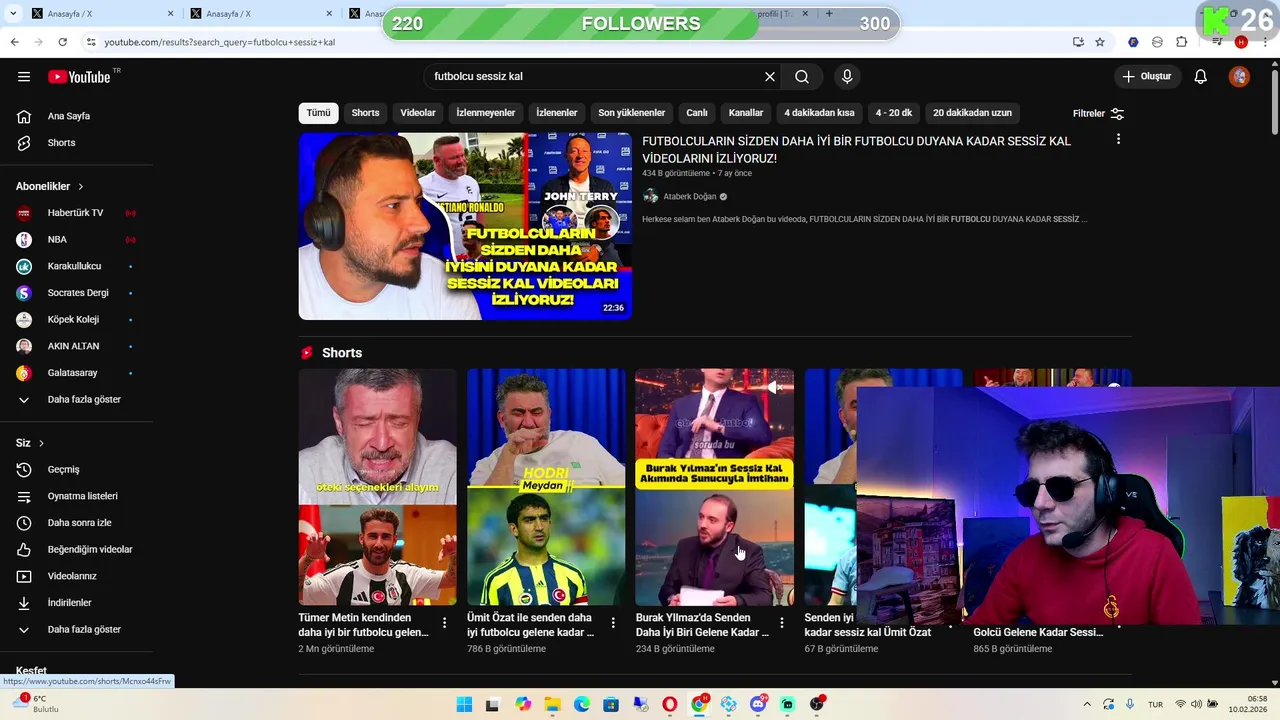
Task: Select the 20 dakikadan uzun chip
Action: point(973,113)
